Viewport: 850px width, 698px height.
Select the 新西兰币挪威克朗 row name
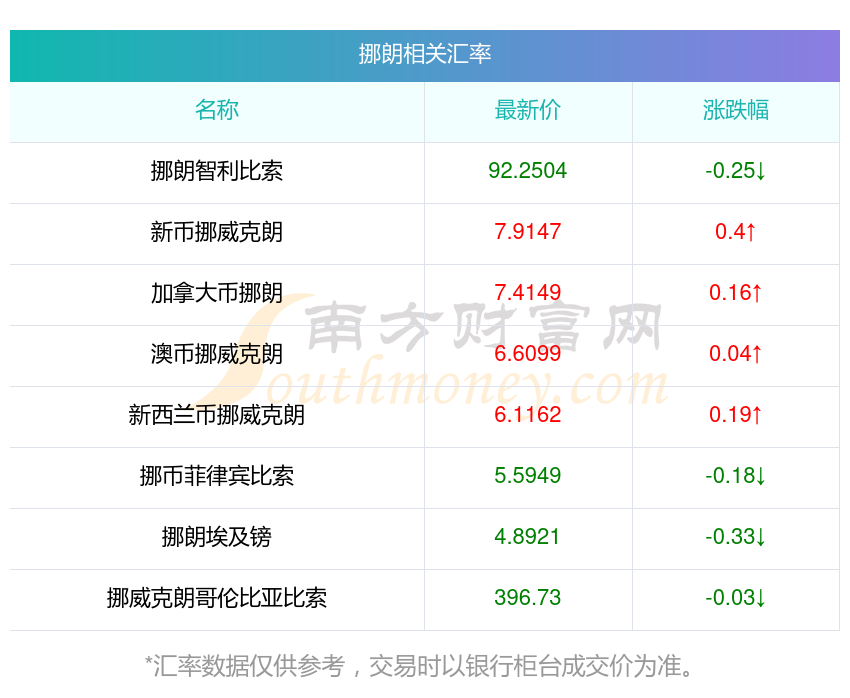tap(217, 415)
